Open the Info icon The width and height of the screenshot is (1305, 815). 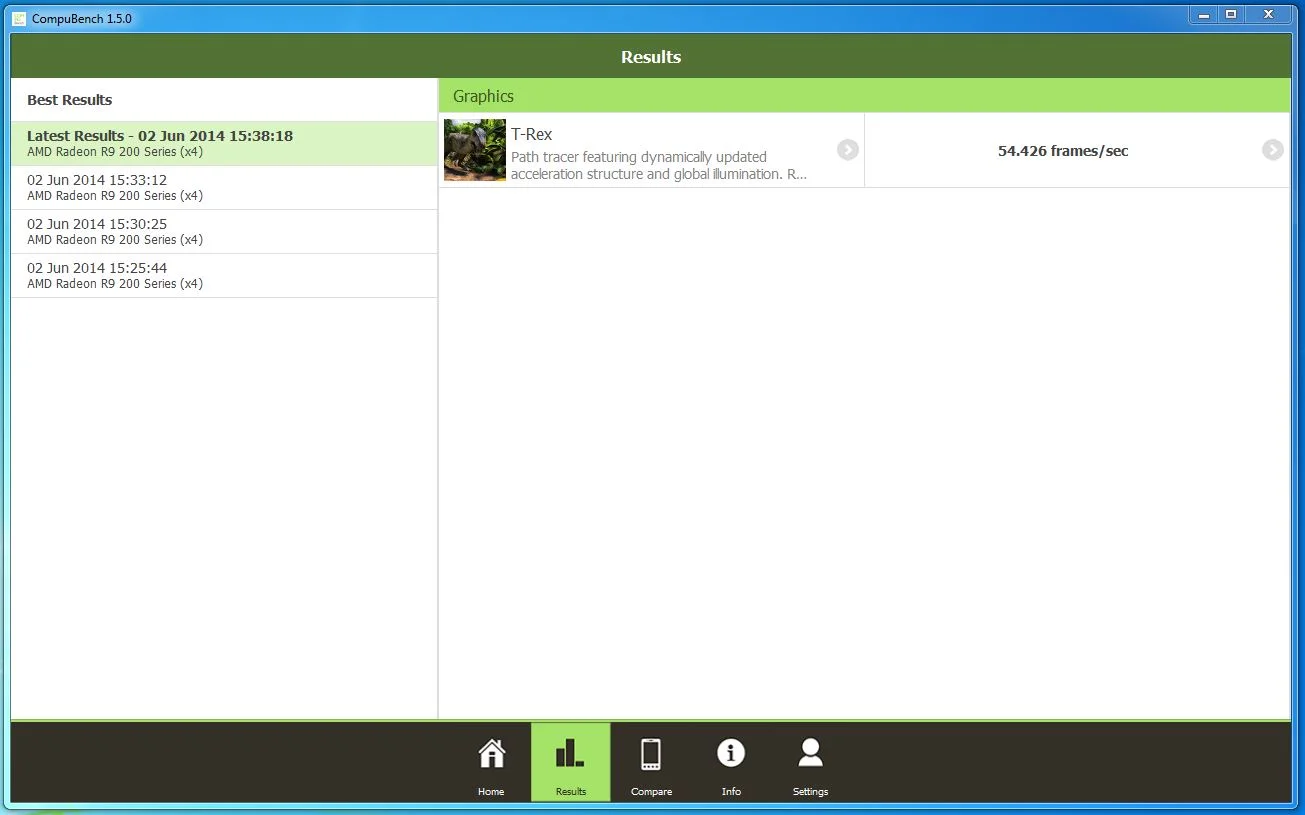[x=731, y=753]
